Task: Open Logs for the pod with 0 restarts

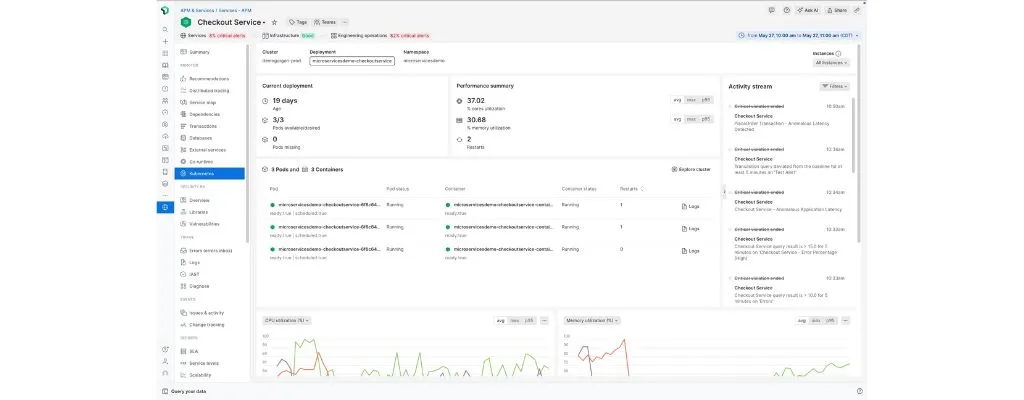Action: point(690,250)
